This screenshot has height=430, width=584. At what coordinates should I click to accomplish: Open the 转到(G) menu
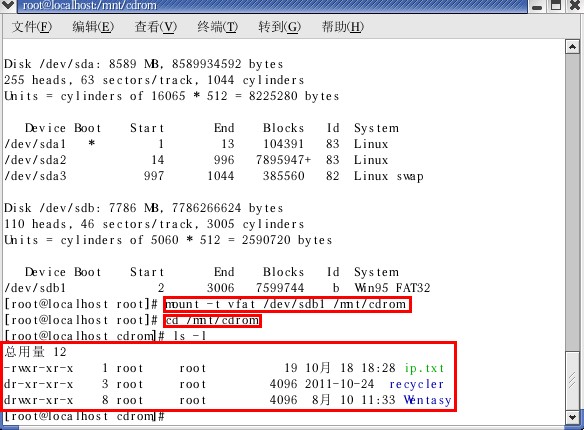coord(280,27)
